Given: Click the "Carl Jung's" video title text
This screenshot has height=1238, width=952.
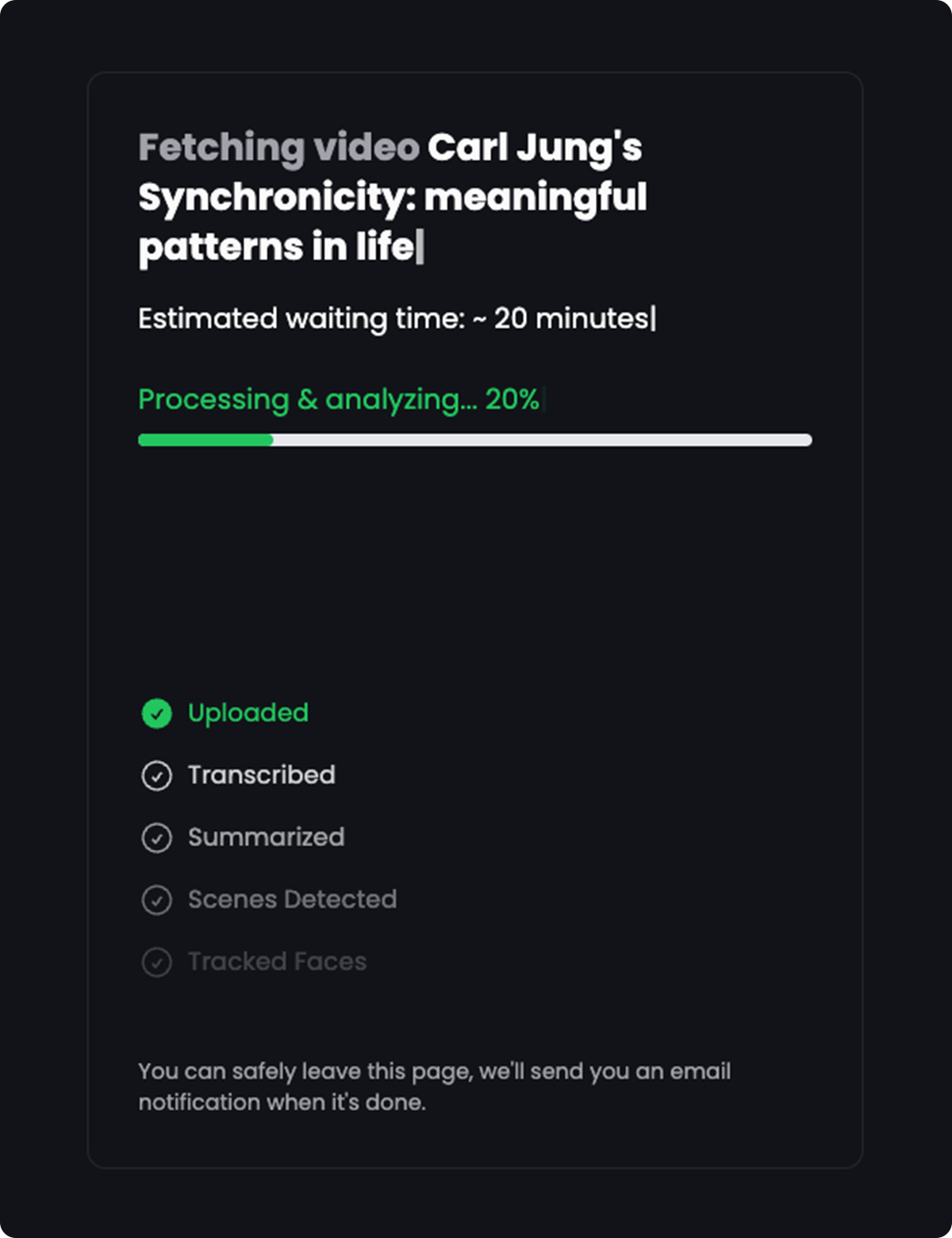Looking at the screenshot, I should coord(535,148).
